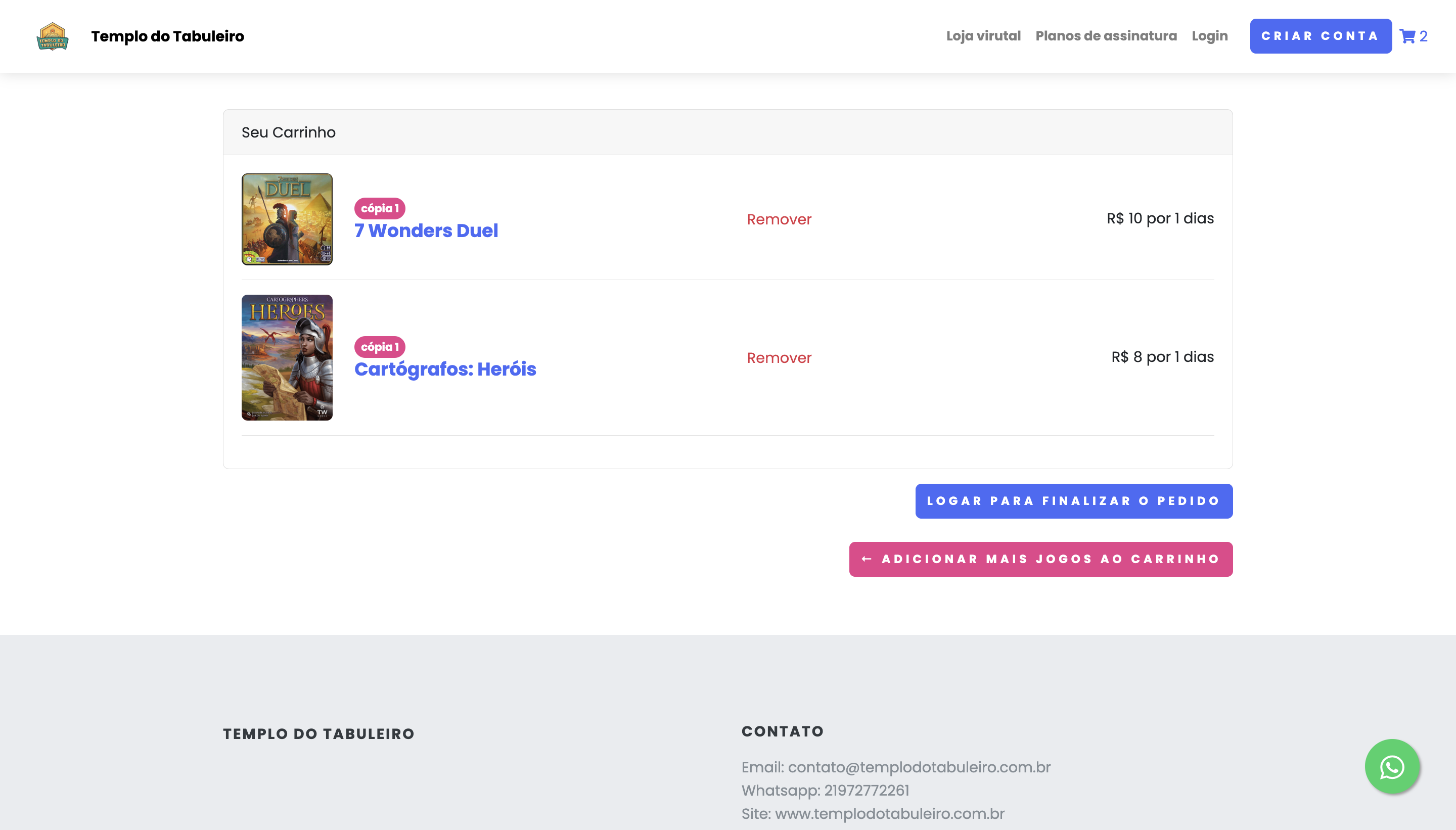Image resolution: width=1456 pixels, height=830 pixels.
Task: Go to Planos de assinatura
Action: coord(1106,36)
